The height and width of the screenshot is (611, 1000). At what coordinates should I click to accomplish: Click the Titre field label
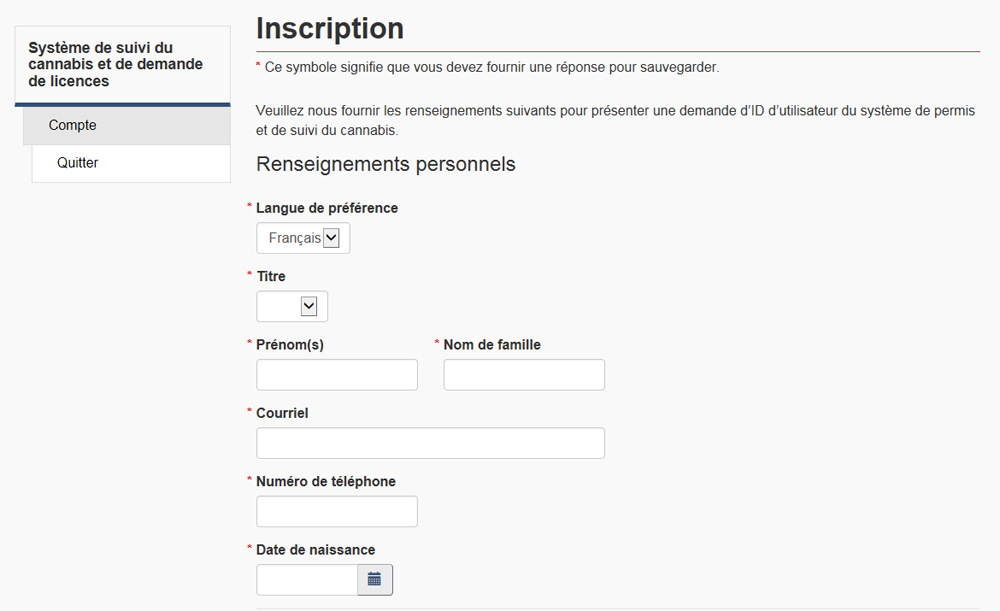pos(271,276)
